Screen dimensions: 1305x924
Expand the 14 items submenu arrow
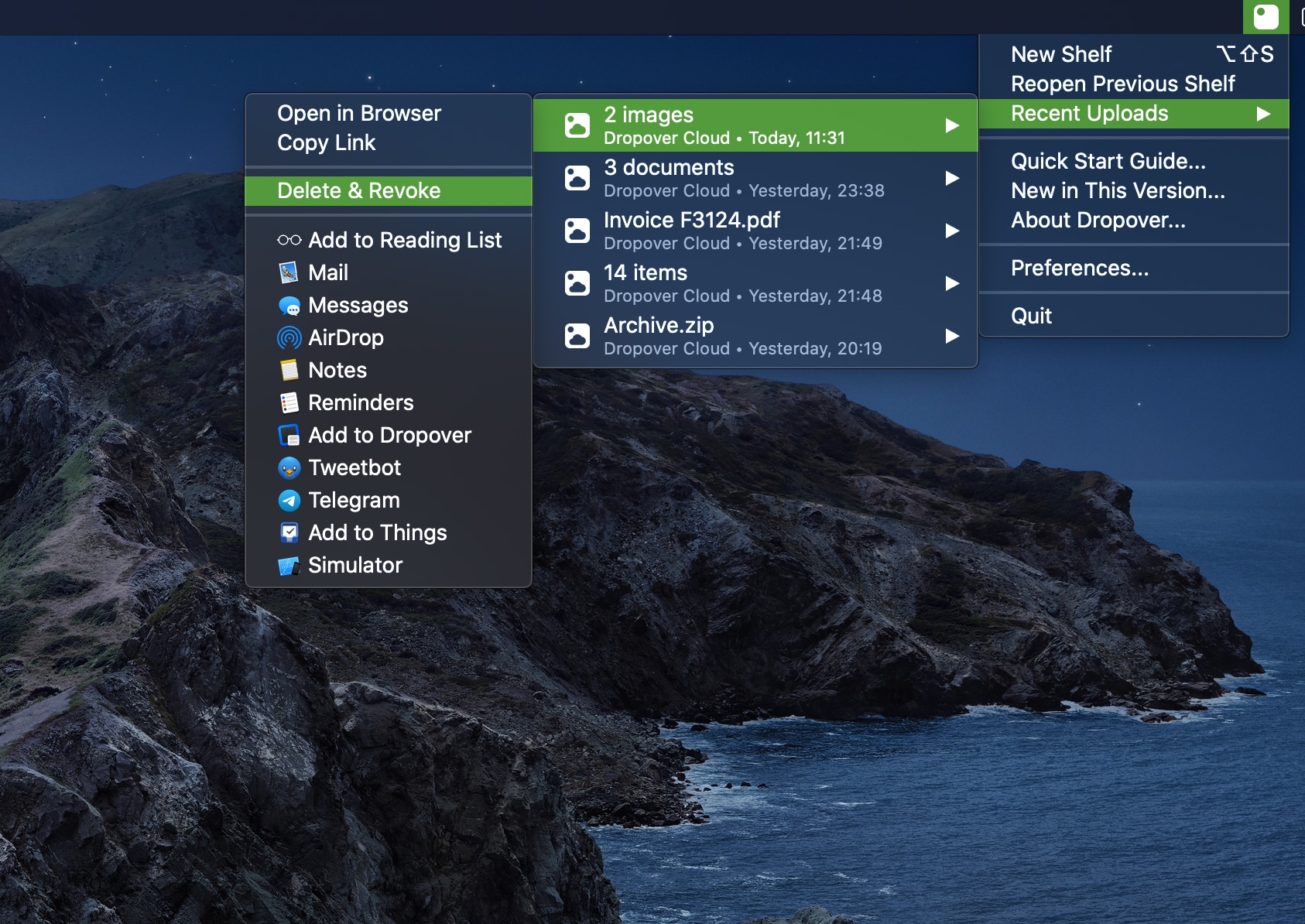952,283
